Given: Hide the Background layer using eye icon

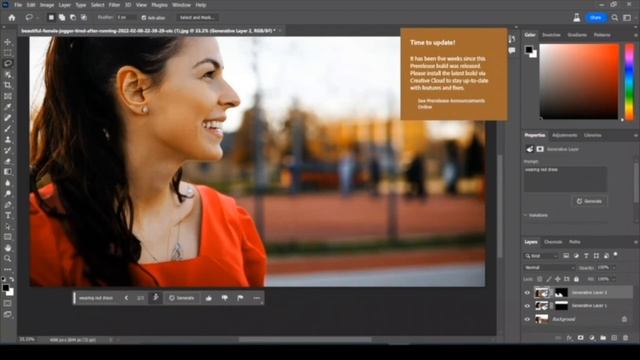Looking at the screenshot, I should point(527,319).
